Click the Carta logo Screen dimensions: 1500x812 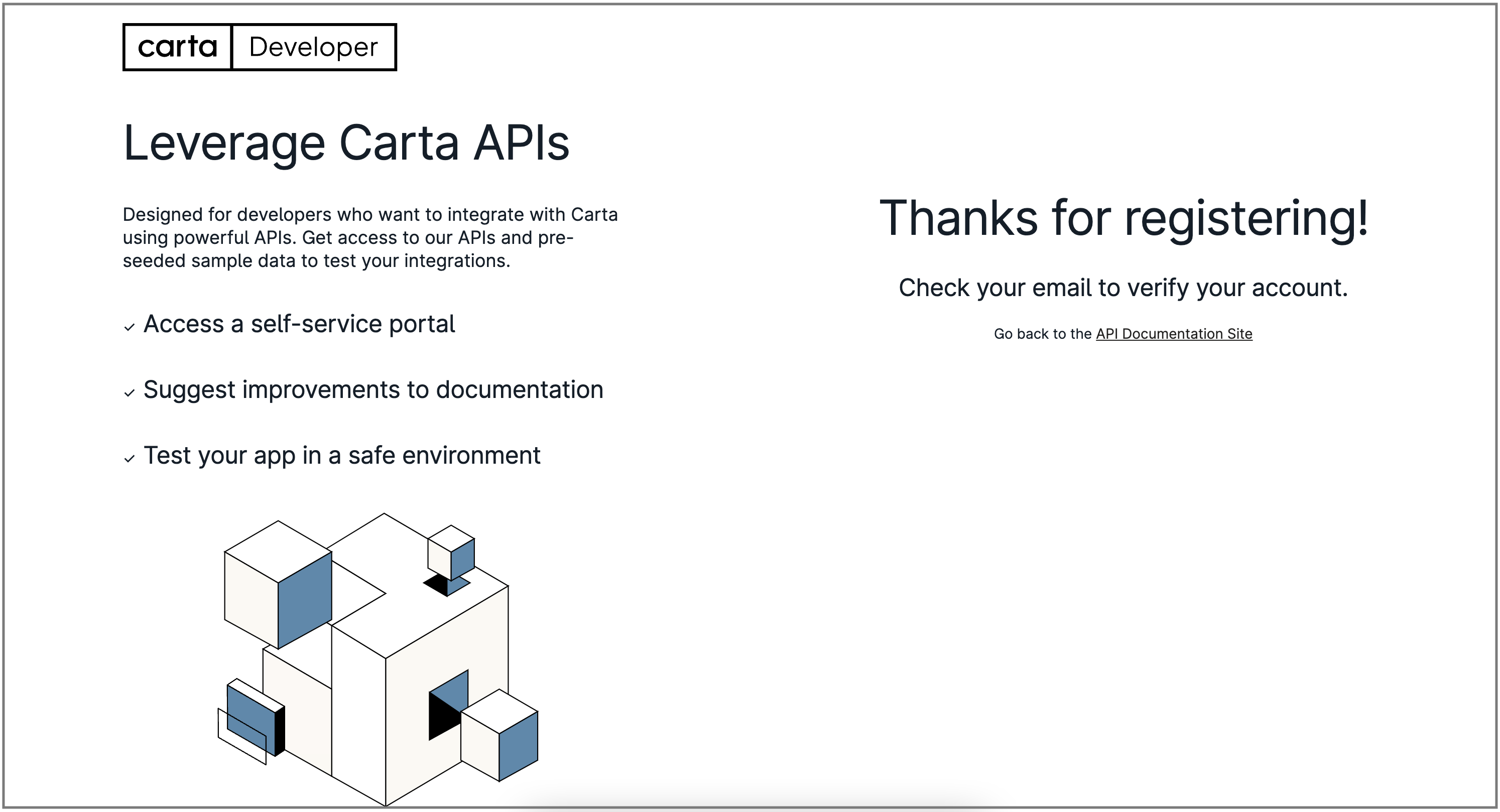177,47
